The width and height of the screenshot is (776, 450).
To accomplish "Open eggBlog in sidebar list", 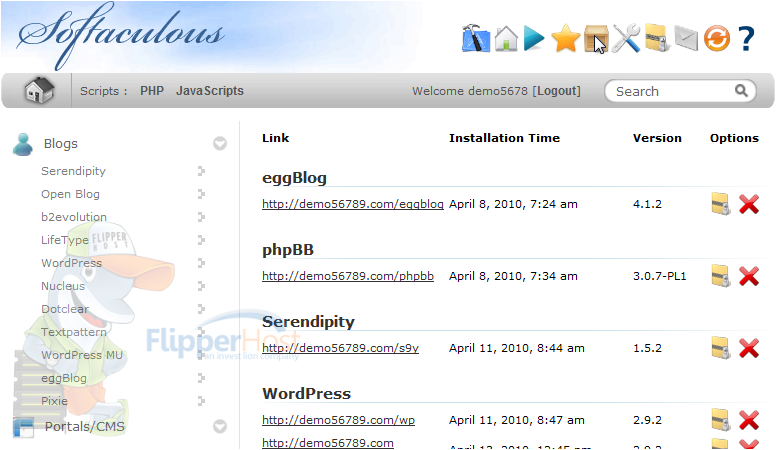I will coord(64,378).
